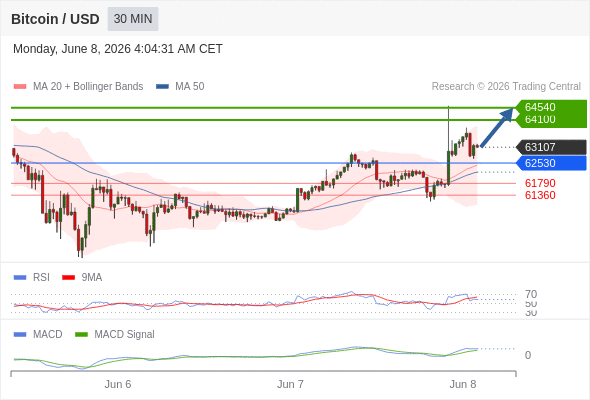
Task: Click the 9MA legend label
Action: (x=92, y=277)
